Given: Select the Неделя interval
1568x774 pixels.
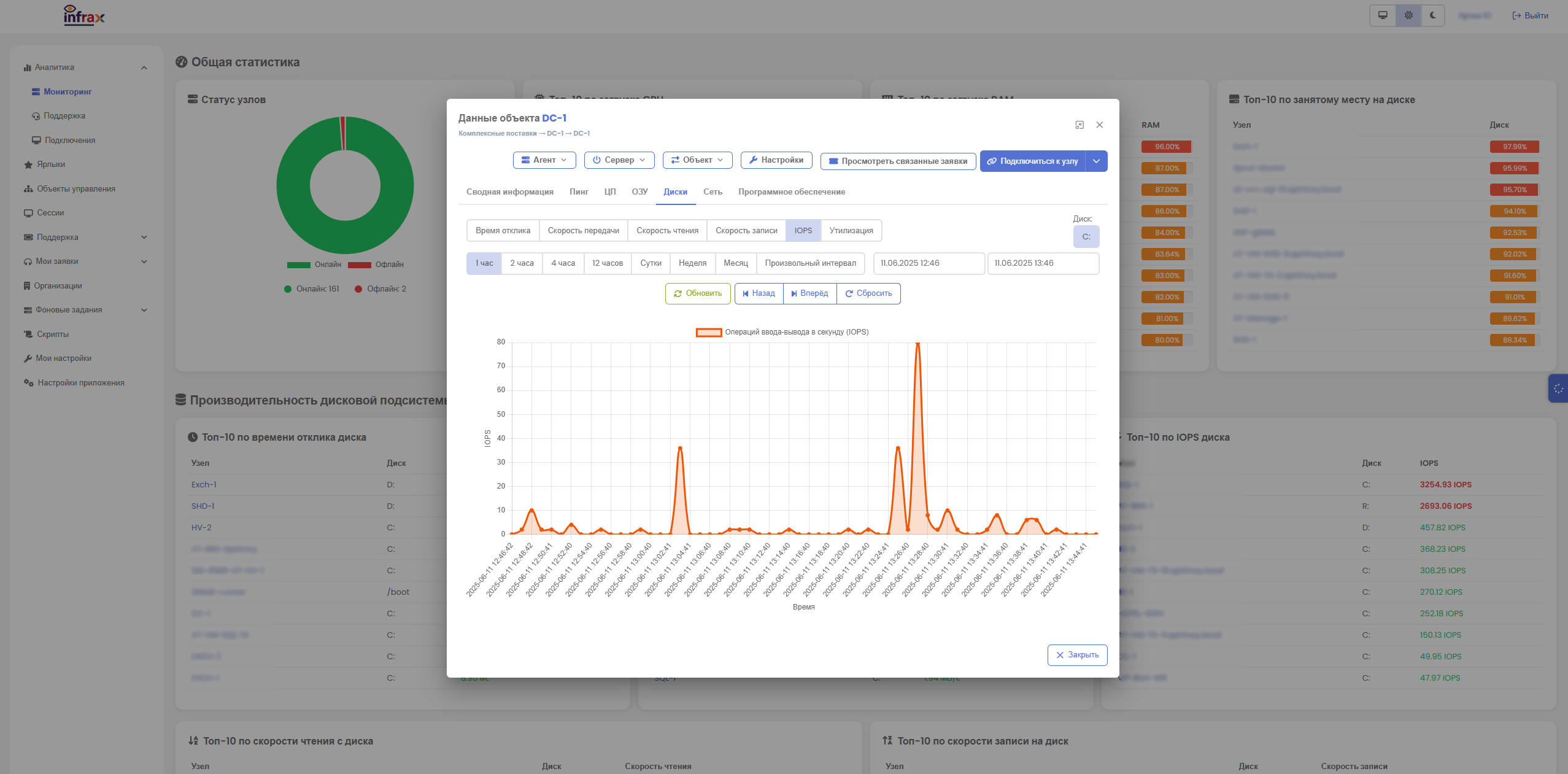Looking at the screenshot, I should 692,263.
